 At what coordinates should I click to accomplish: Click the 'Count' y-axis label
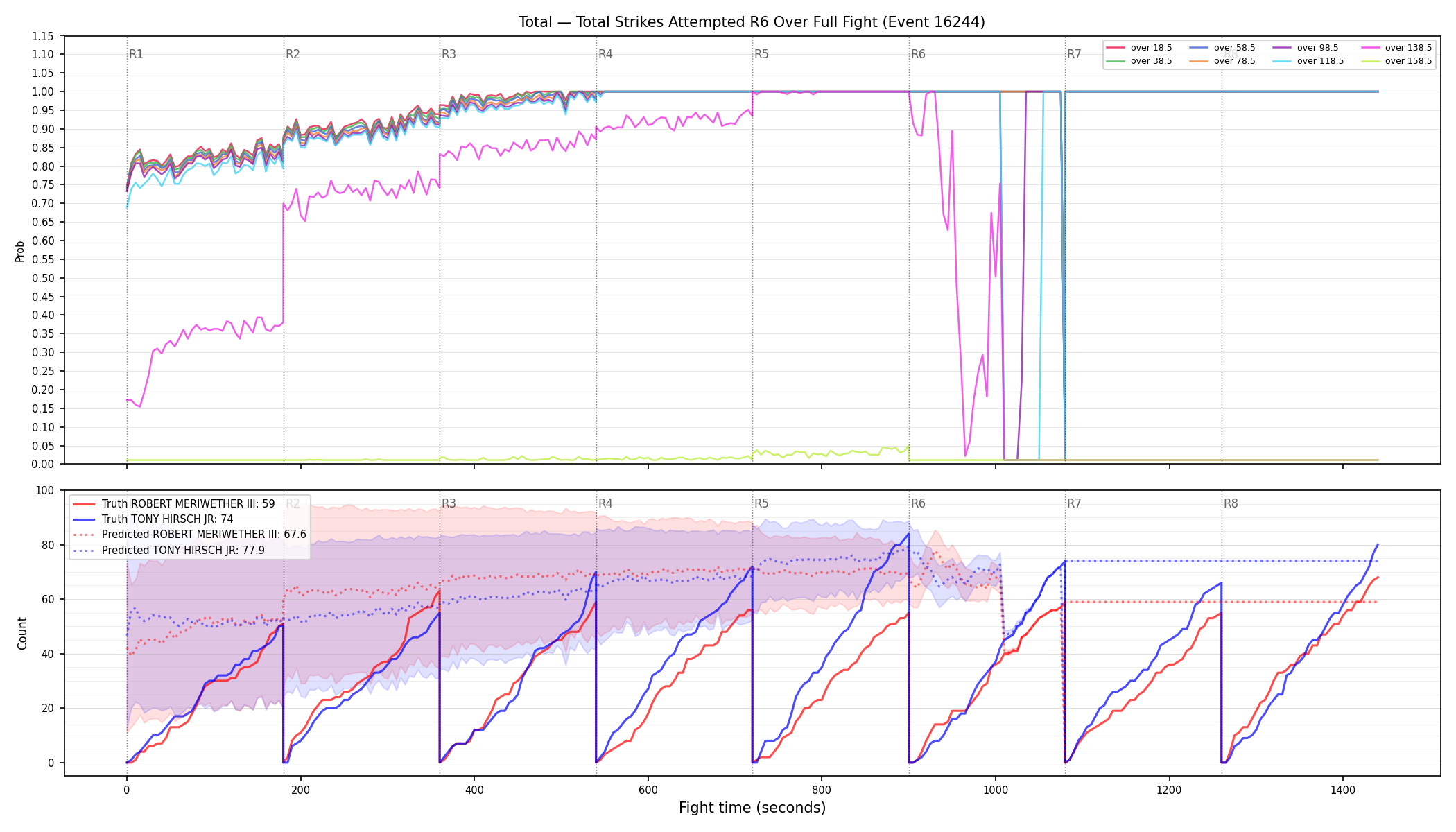coord(22,633)
